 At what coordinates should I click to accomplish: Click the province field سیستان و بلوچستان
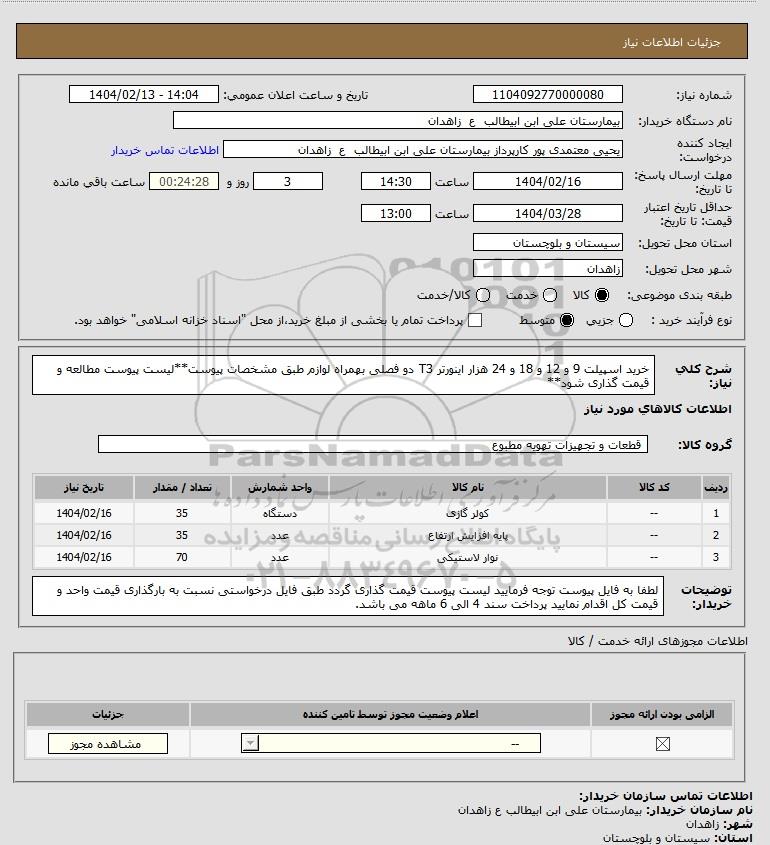tap(547, 243)
